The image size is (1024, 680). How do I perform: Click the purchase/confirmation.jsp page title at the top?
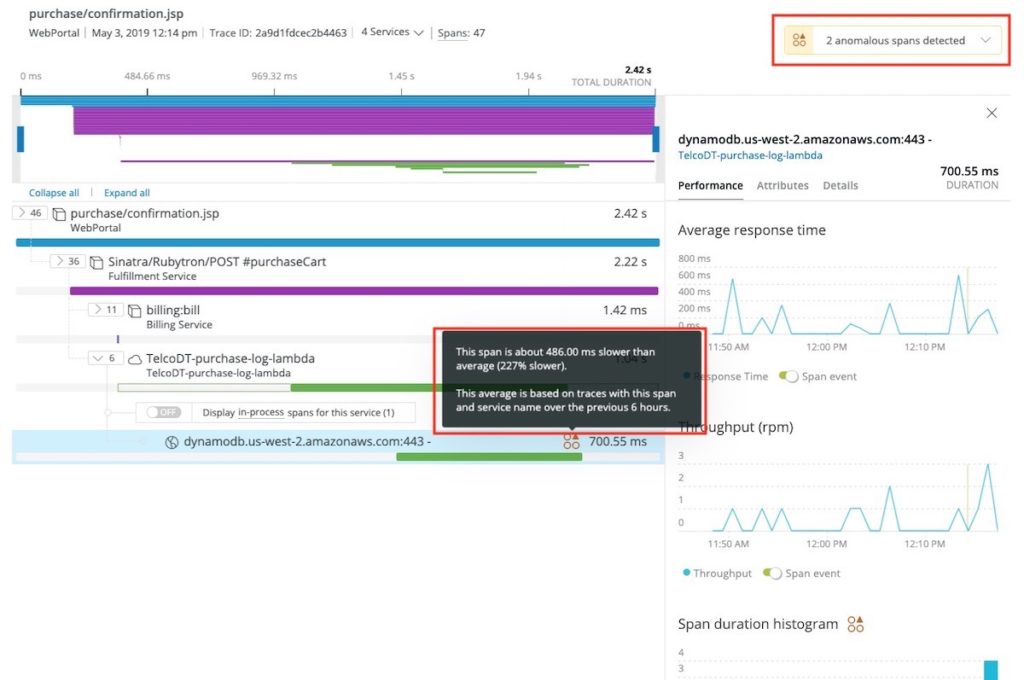point(106,14)
